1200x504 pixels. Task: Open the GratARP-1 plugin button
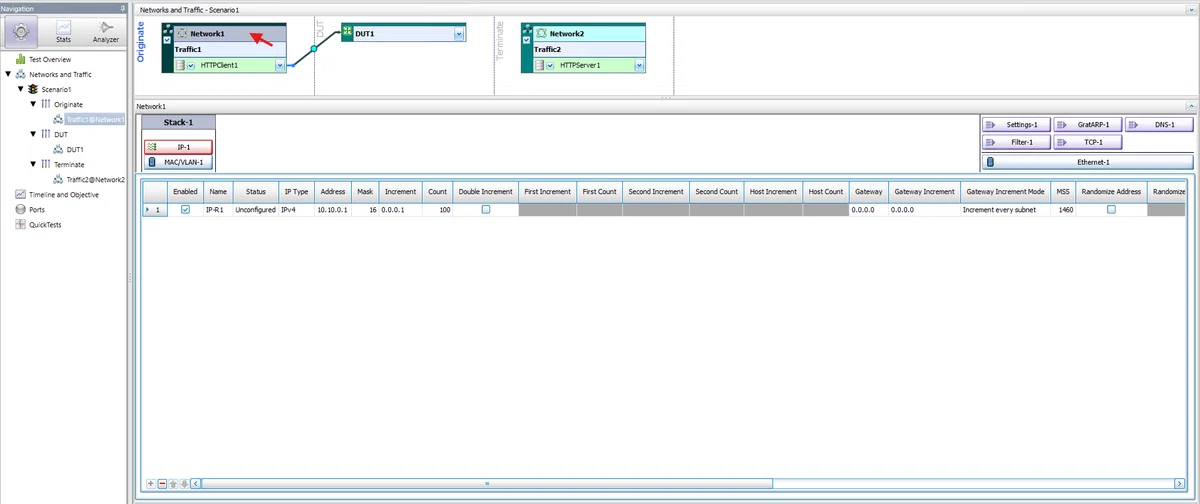(1087, 125)
